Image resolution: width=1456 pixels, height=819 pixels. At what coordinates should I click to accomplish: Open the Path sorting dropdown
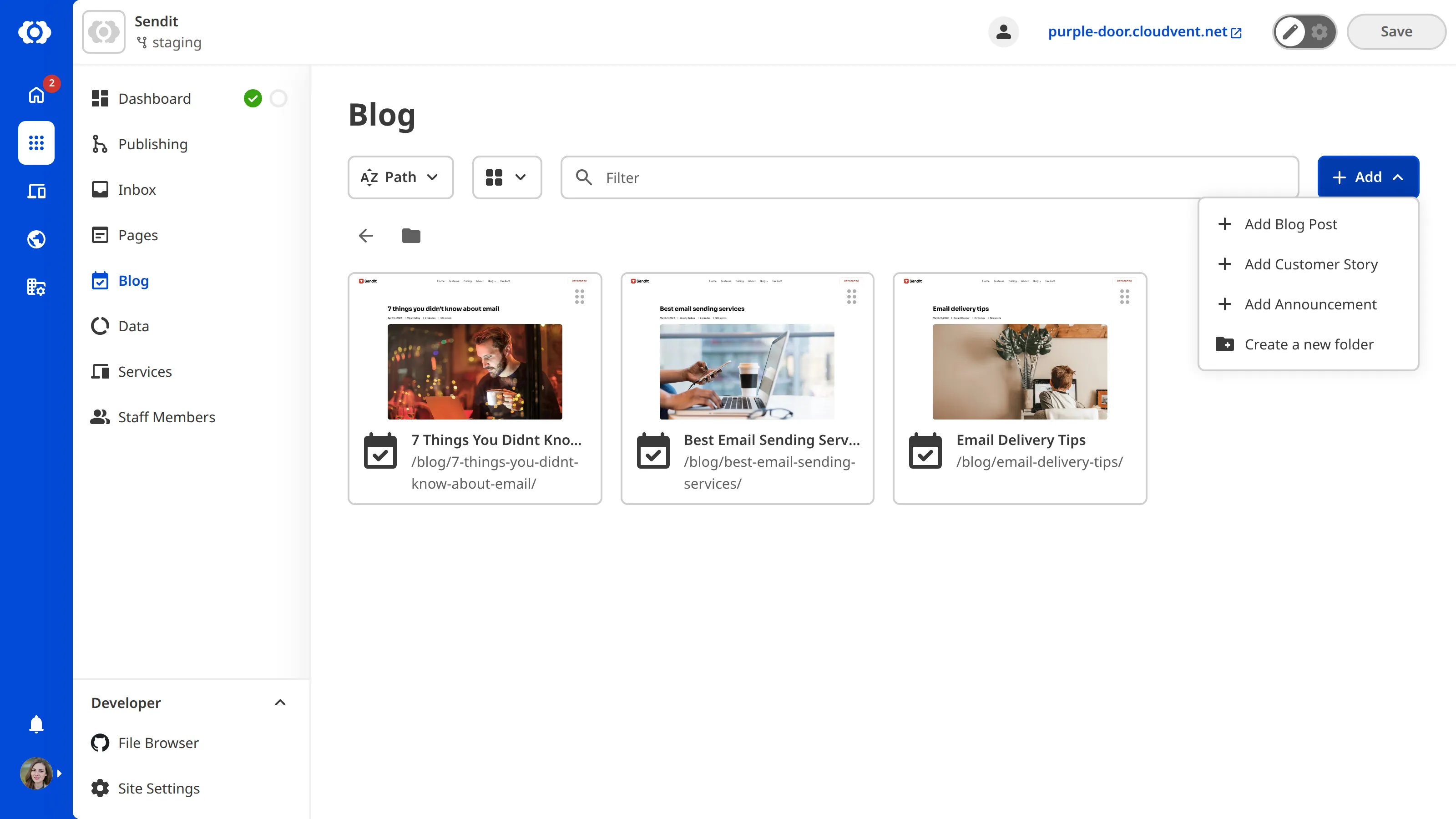[x=400, y=177]
